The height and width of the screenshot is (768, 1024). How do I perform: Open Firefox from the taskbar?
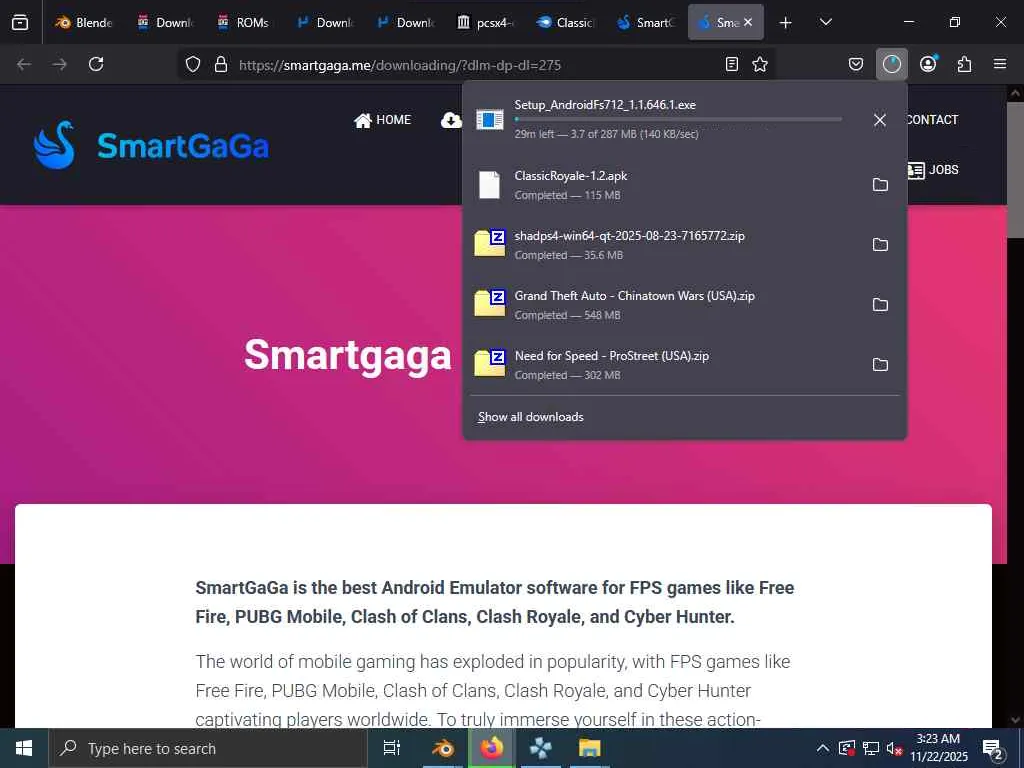tap(492, 748)
